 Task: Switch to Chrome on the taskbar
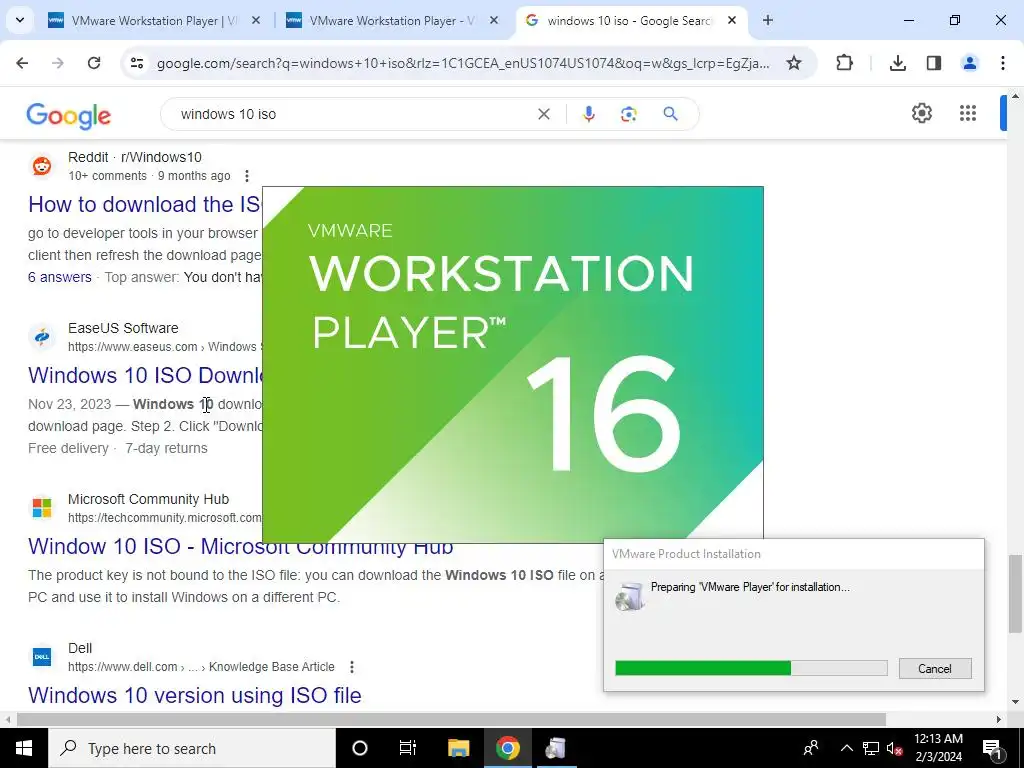coord(507,748)
